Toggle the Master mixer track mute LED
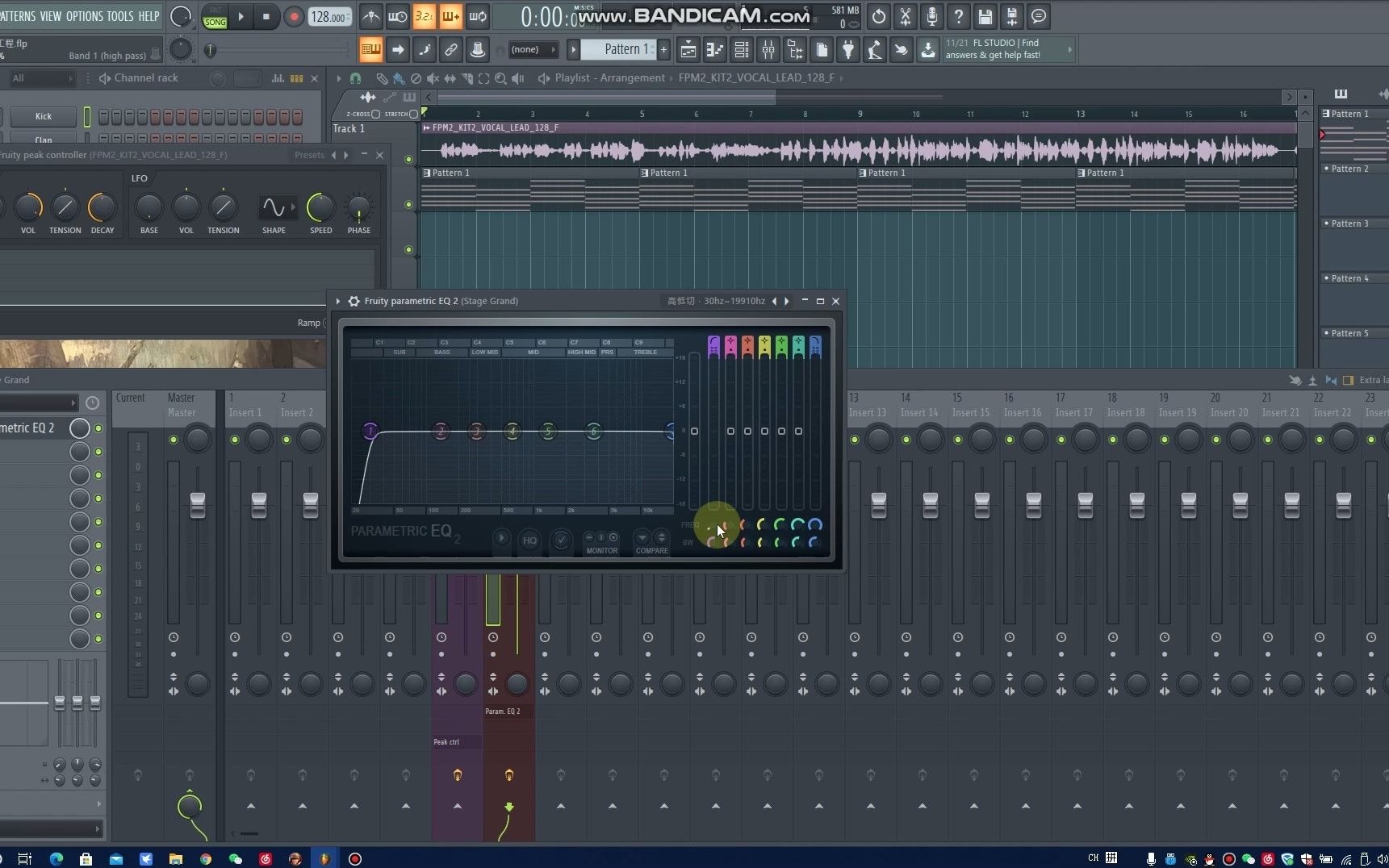This screenshot has height=868, width=1389. tap(174, 440)
